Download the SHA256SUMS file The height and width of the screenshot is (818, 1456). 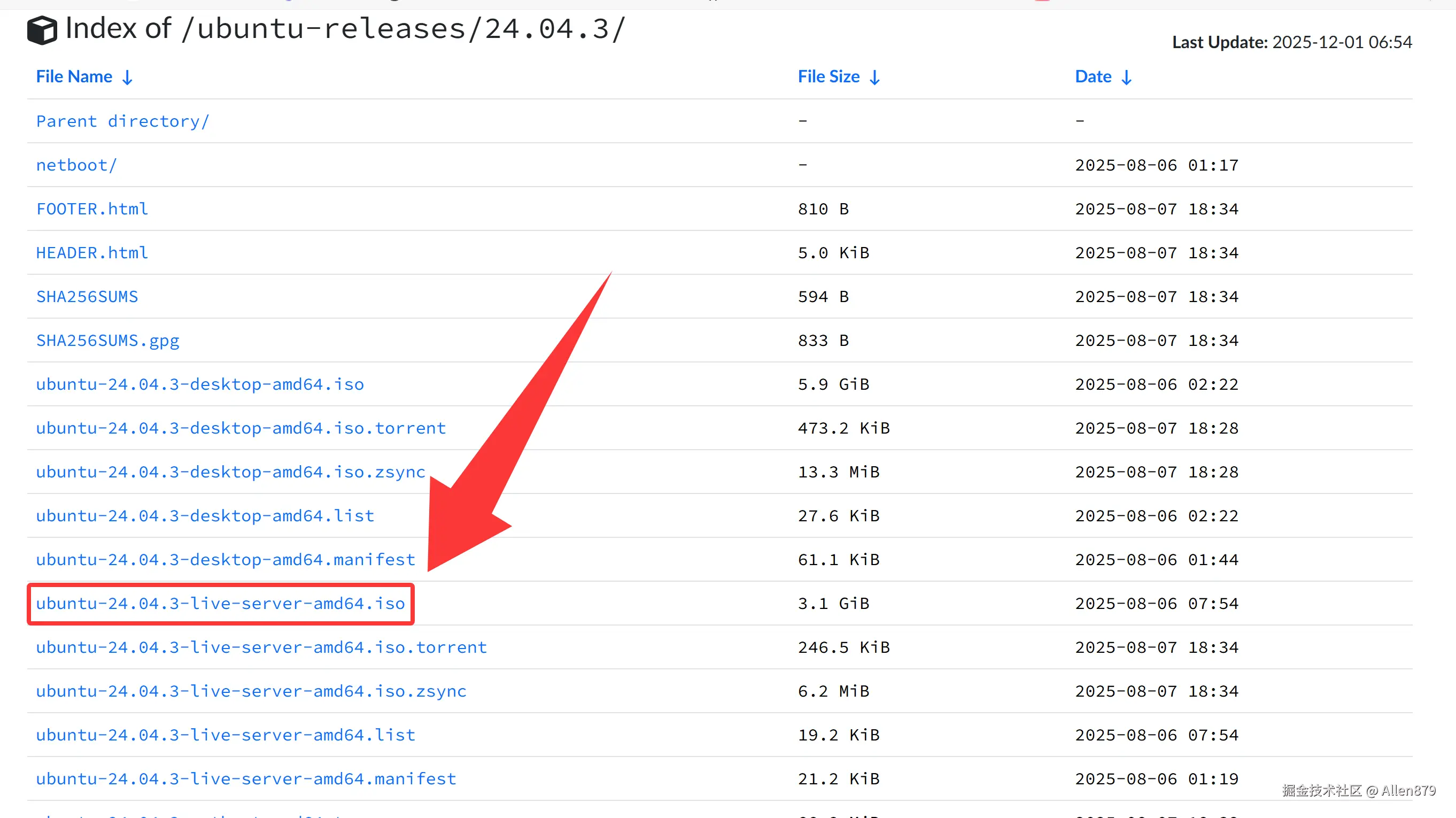(x=87, y=296)
